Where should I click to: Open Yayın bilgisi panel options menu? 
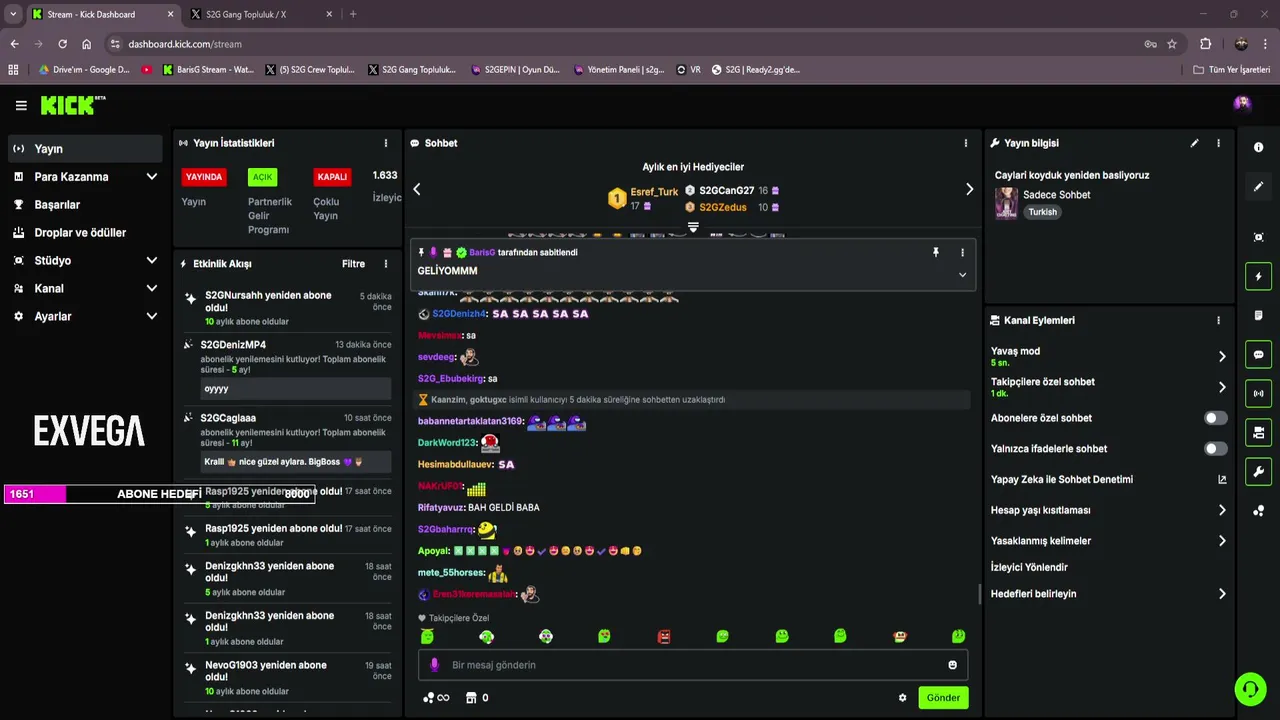point(1218,143)
